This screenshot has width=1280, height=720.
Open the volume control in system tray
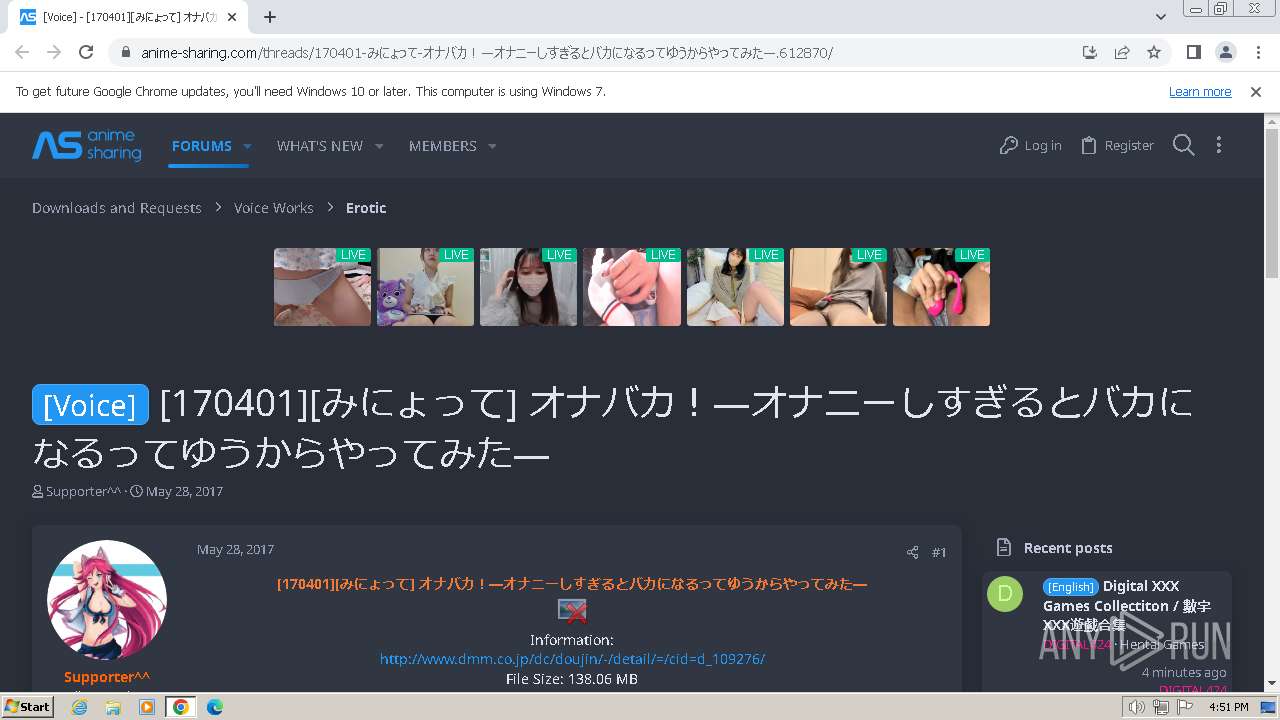point(1136,707)
